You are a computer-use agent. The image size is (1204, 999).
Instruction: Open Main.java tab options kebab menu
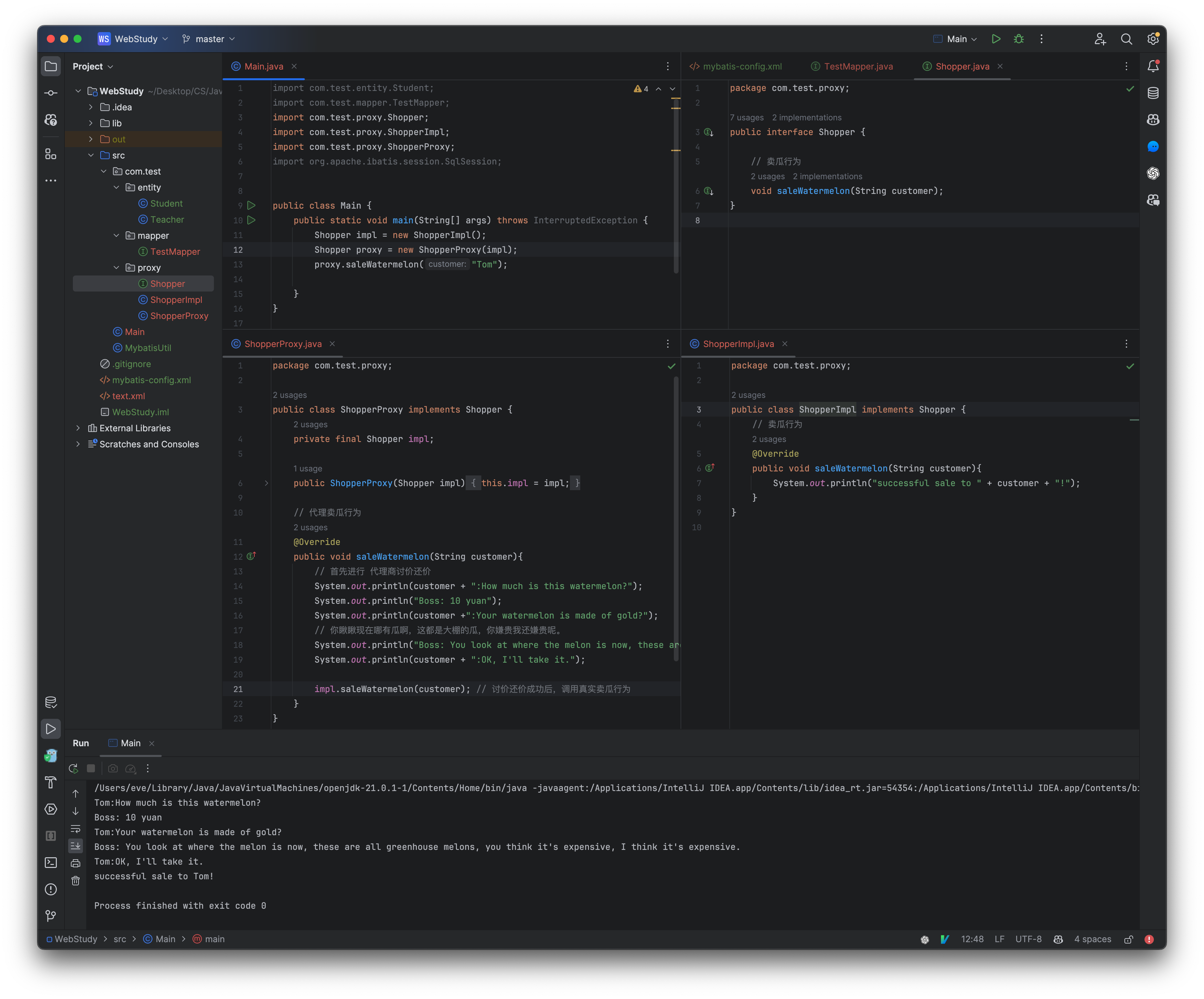pos(668,67)
